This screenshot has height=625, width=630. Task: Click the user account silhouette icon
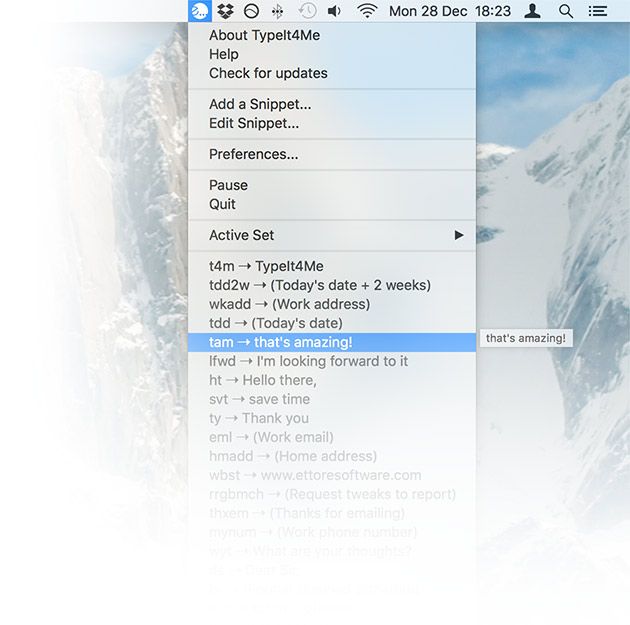pyautogui.click(x=532, y=11)
